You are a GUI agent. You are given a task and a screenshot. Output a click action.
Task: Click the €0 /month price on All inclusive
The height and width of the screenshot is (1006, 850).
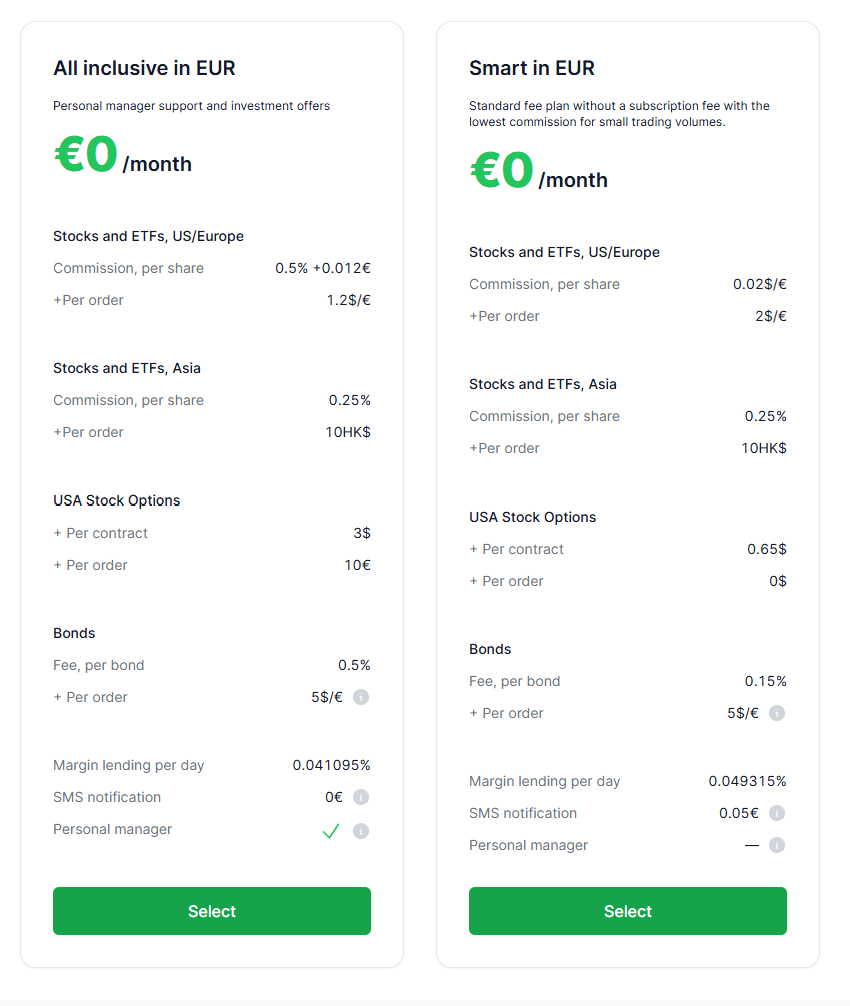pyautogui.click(x=122, y=158)
